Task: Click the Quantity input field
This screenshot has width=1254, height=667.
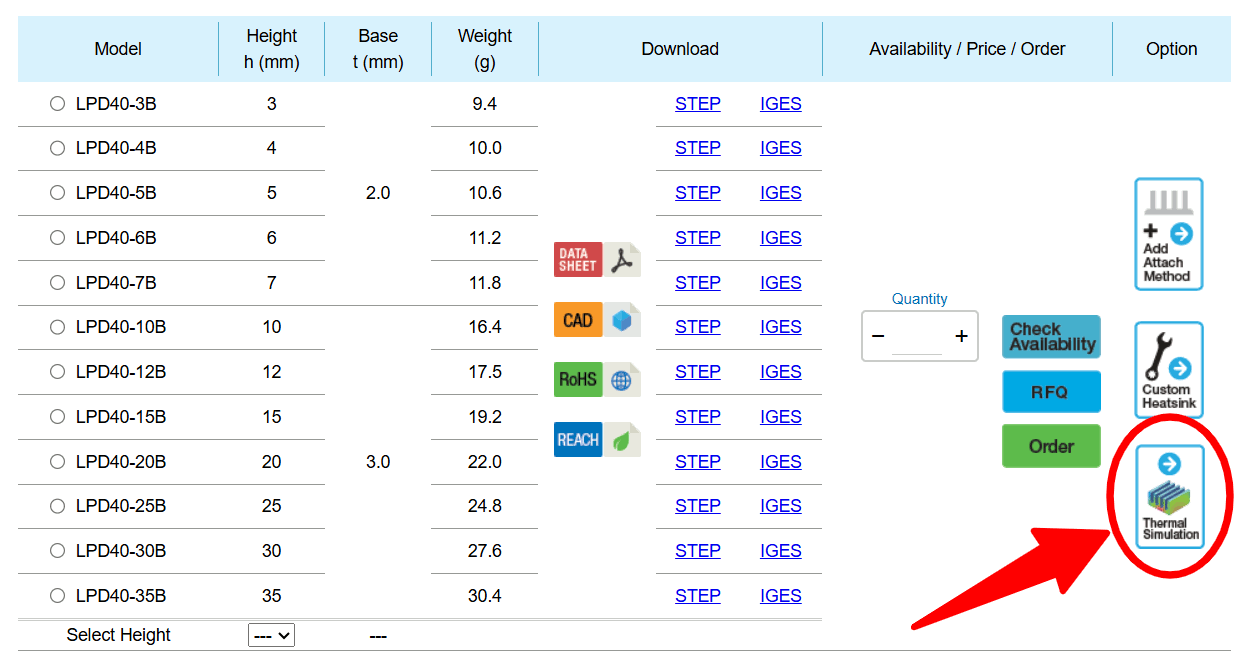Action: [x=917, y=338]
